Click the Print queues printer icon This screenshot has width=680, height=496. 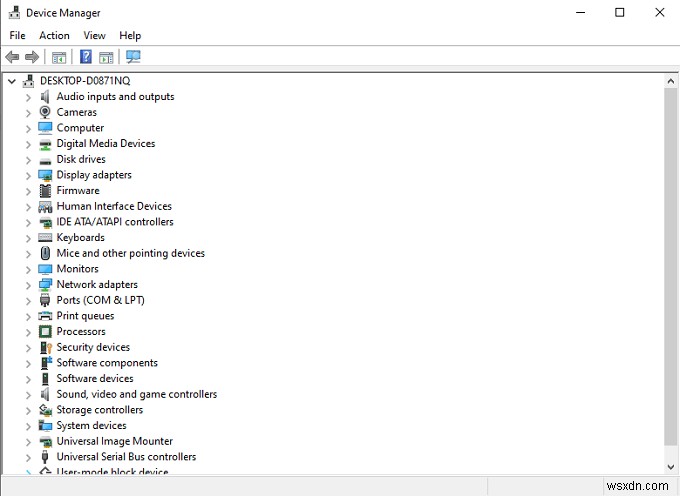(45, 316)
